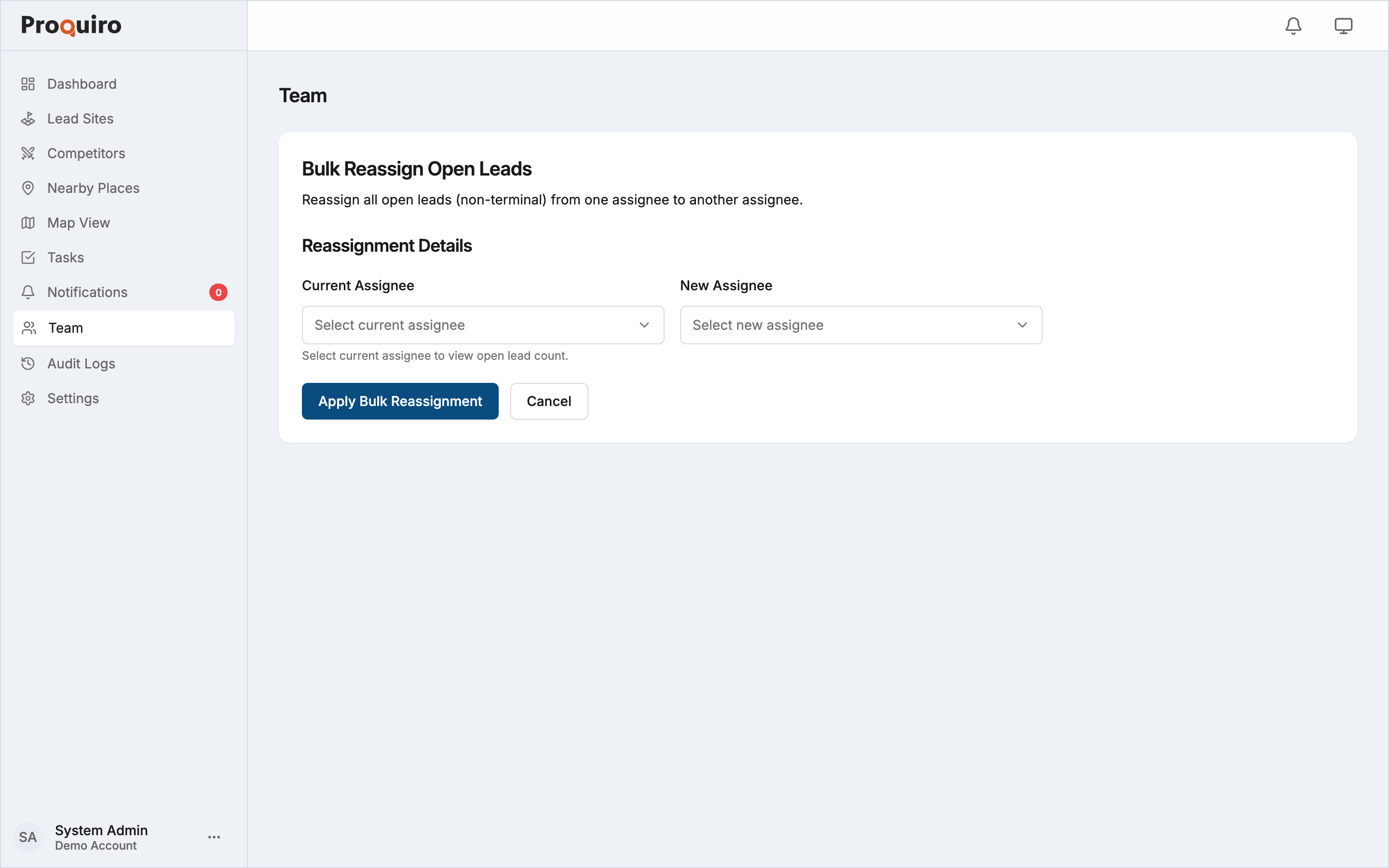Click the Audit Logs history icon

click(x=28, y=364)
